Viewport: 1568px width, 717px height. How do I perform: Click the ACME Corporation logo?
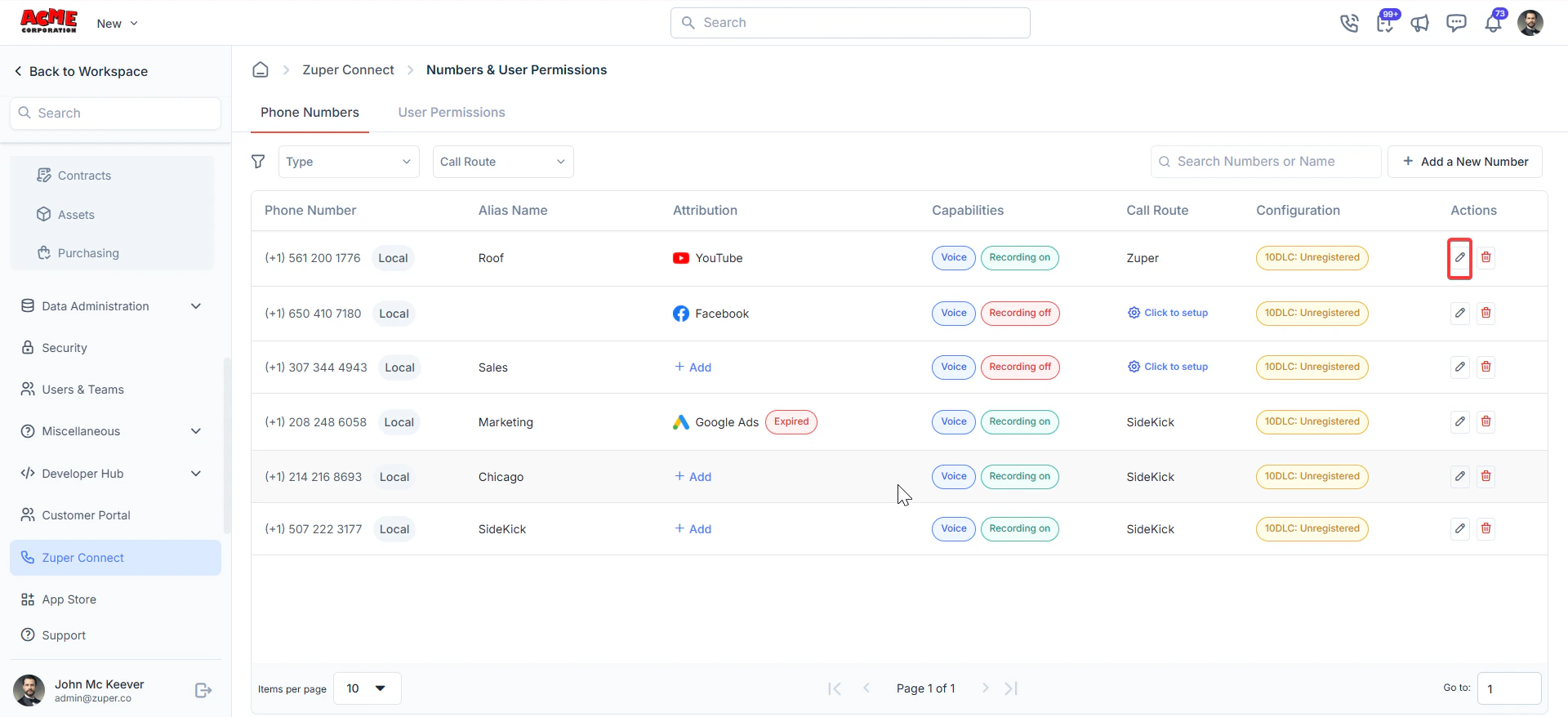pyautogui.click(x=49, y=21)
